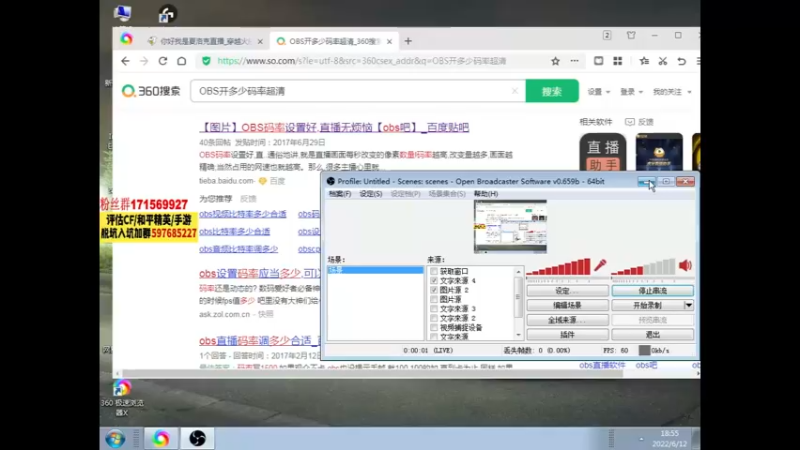Click the undo arrow in browser toolbar

pyautogui.click(x=682, y=61)
